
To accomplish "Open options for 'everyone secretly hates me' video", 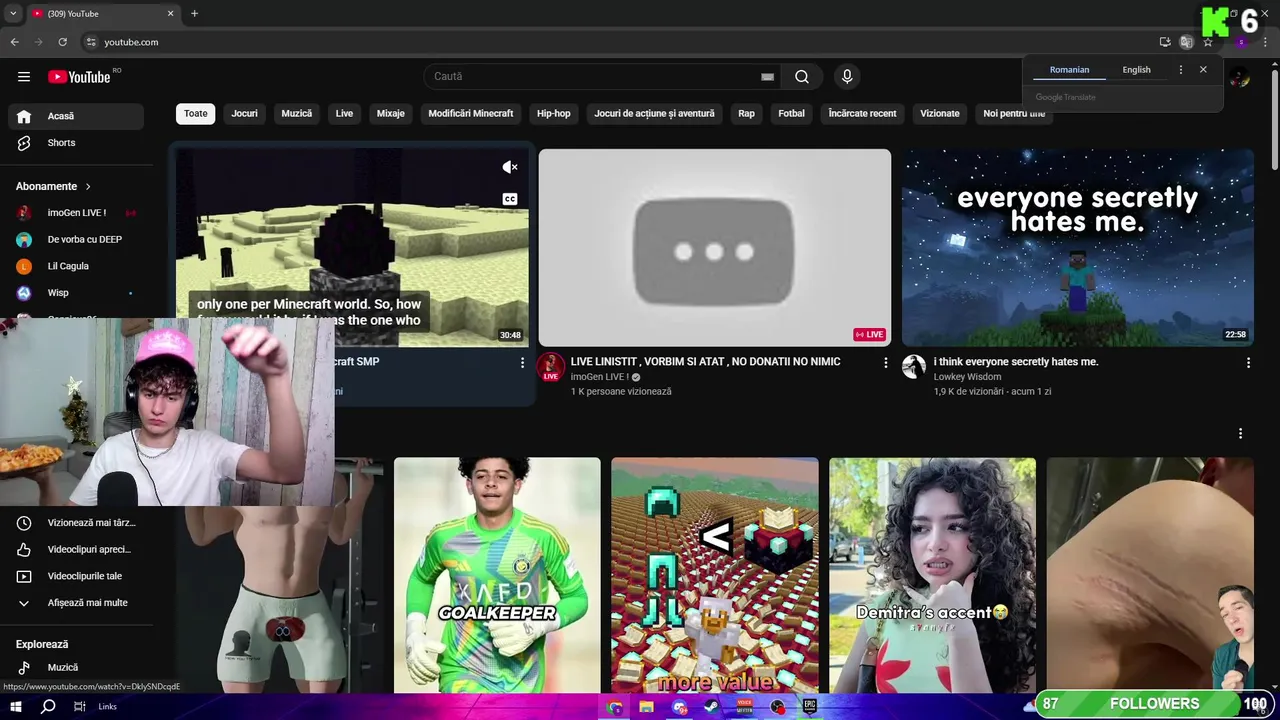I will coord(1248,363).
